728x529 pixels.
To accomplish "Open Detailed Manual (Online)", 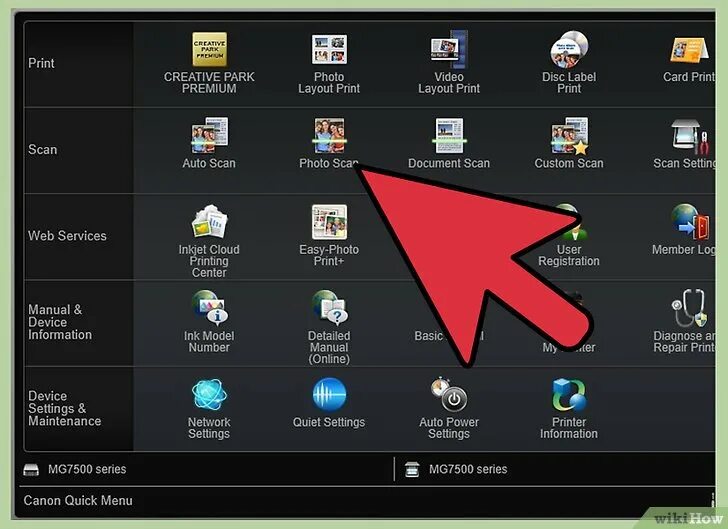I will click(x=329, y=327).
